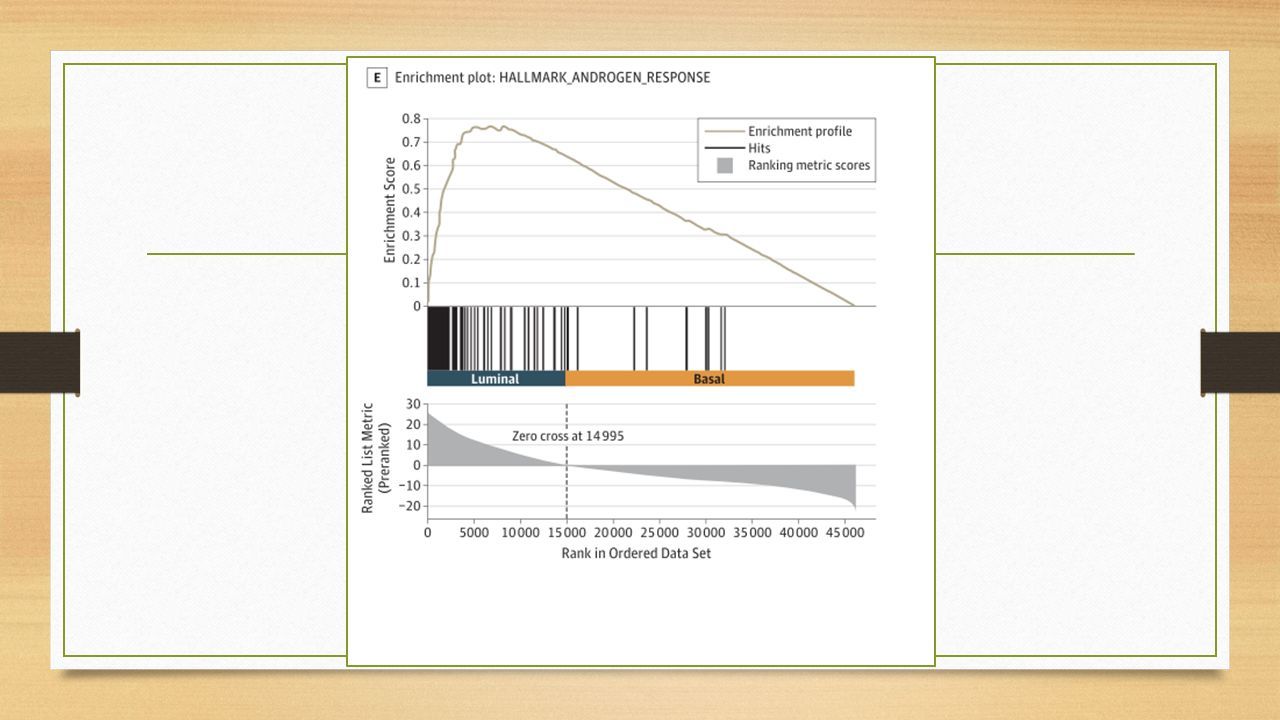Click the dashed zero-cross vertical line
1280x720 pixels.
coord(567,461)
